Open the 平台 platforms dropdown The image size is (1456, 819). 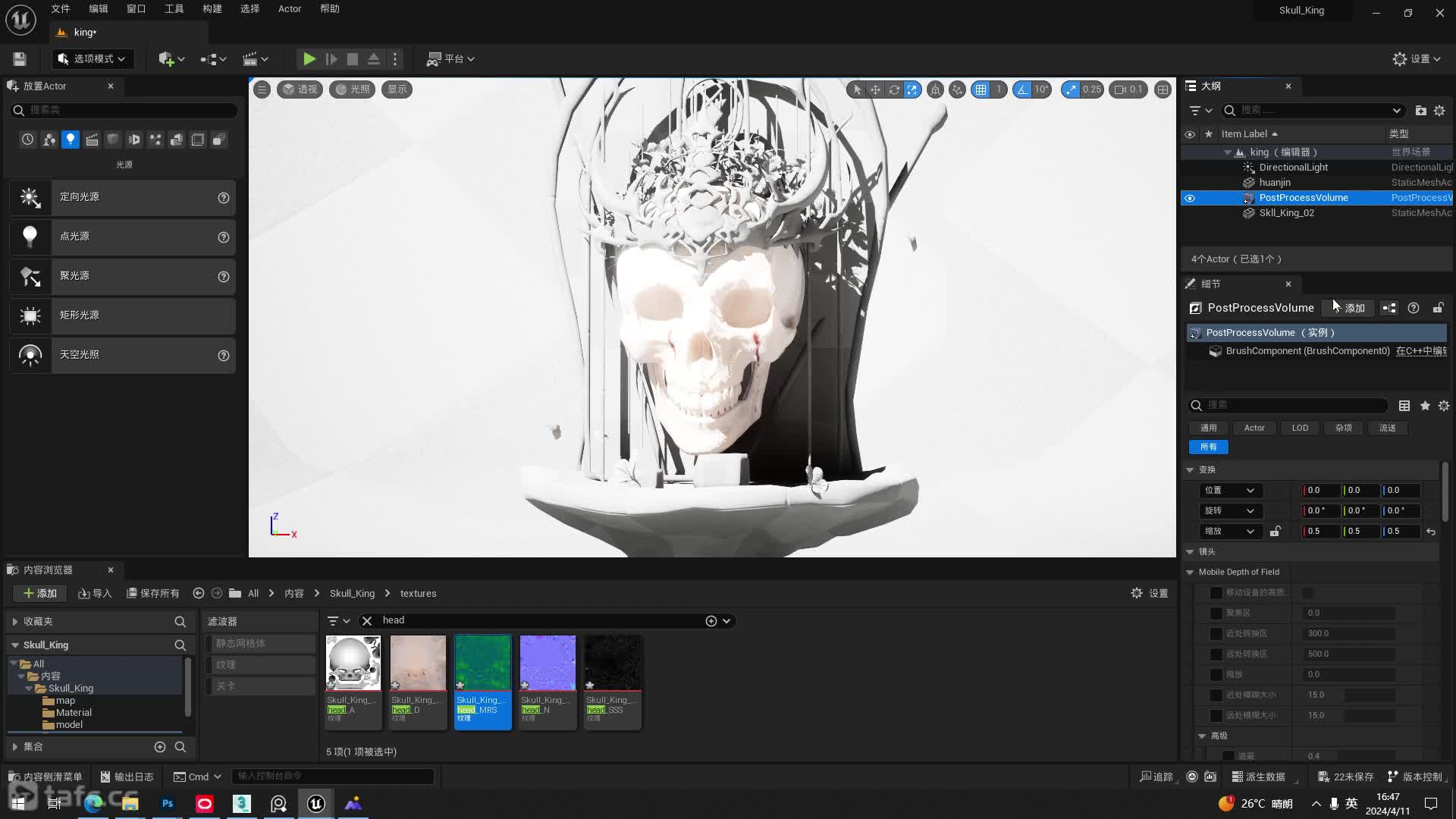(450, 59)
